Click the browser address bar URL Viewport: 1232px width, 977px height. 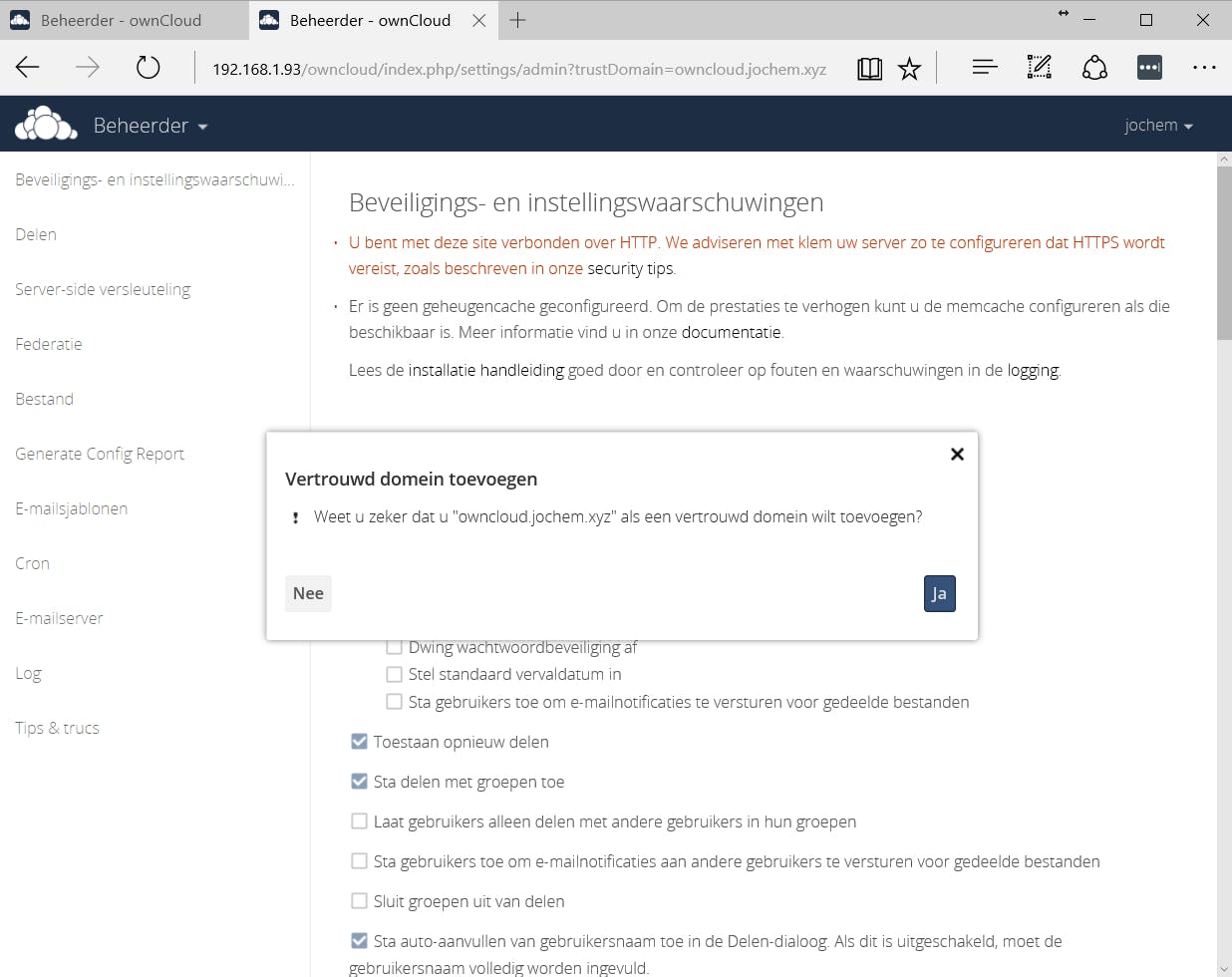point(518,69)
